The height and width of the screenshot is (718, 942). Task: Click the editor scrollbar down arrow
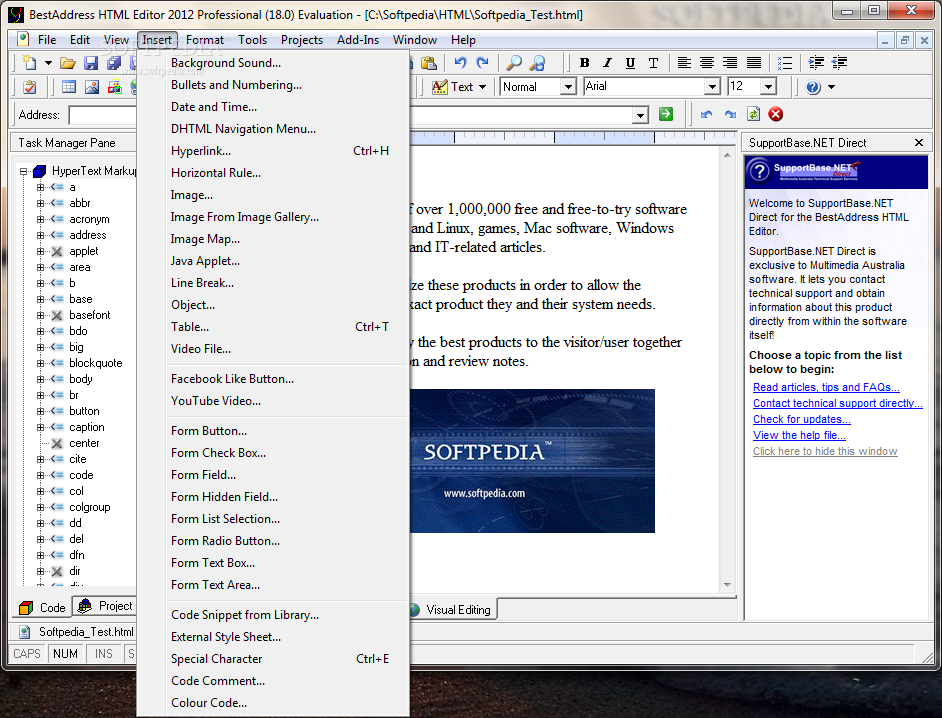727,585
